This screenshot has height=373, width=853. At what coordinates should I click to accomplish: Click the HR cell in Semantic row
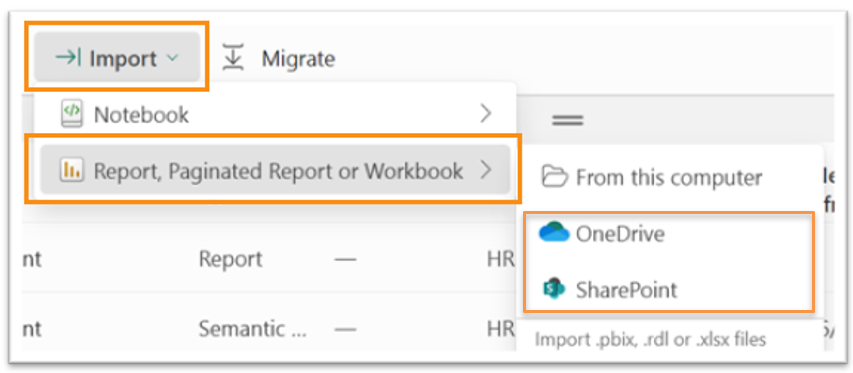tap(501, 329)
